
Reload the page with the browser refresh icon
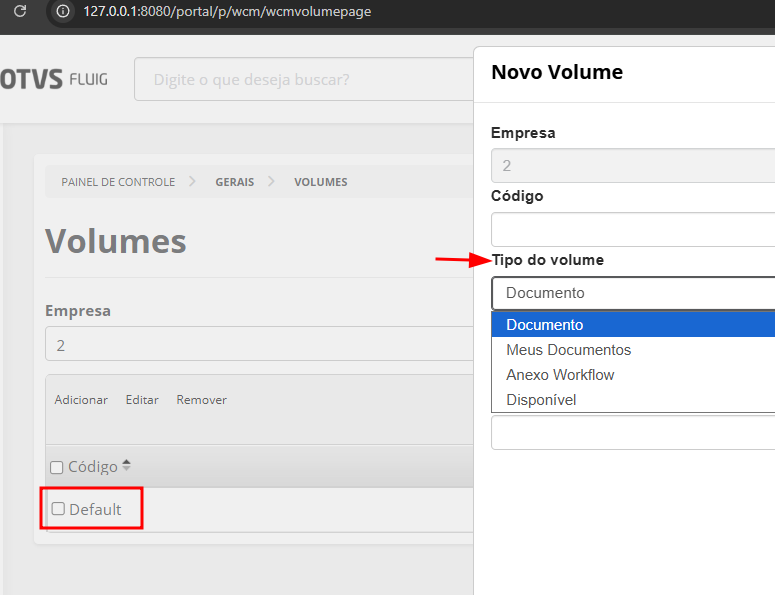click(x=19, y=12)
